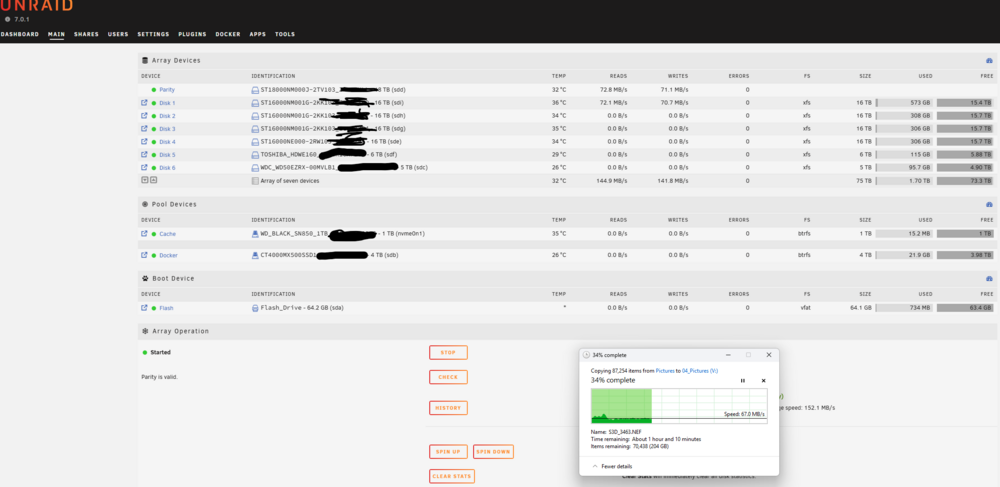
Task: Open the browse icon beside Disk 5
Action: point(144,154)
